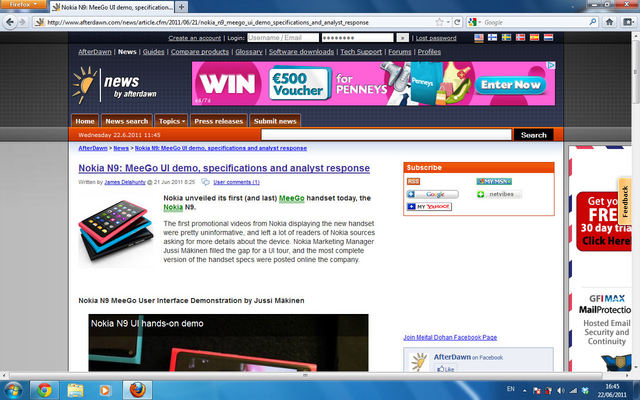Screen dimensions: 640x400
Task: Reload the page with the refresh icon
Action: tap(458, 22)
